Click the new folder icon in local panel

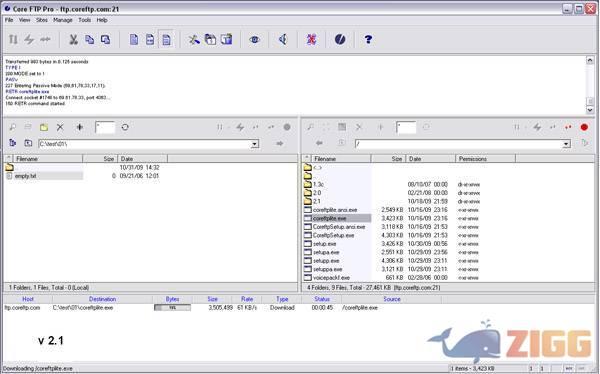(44, 127)
